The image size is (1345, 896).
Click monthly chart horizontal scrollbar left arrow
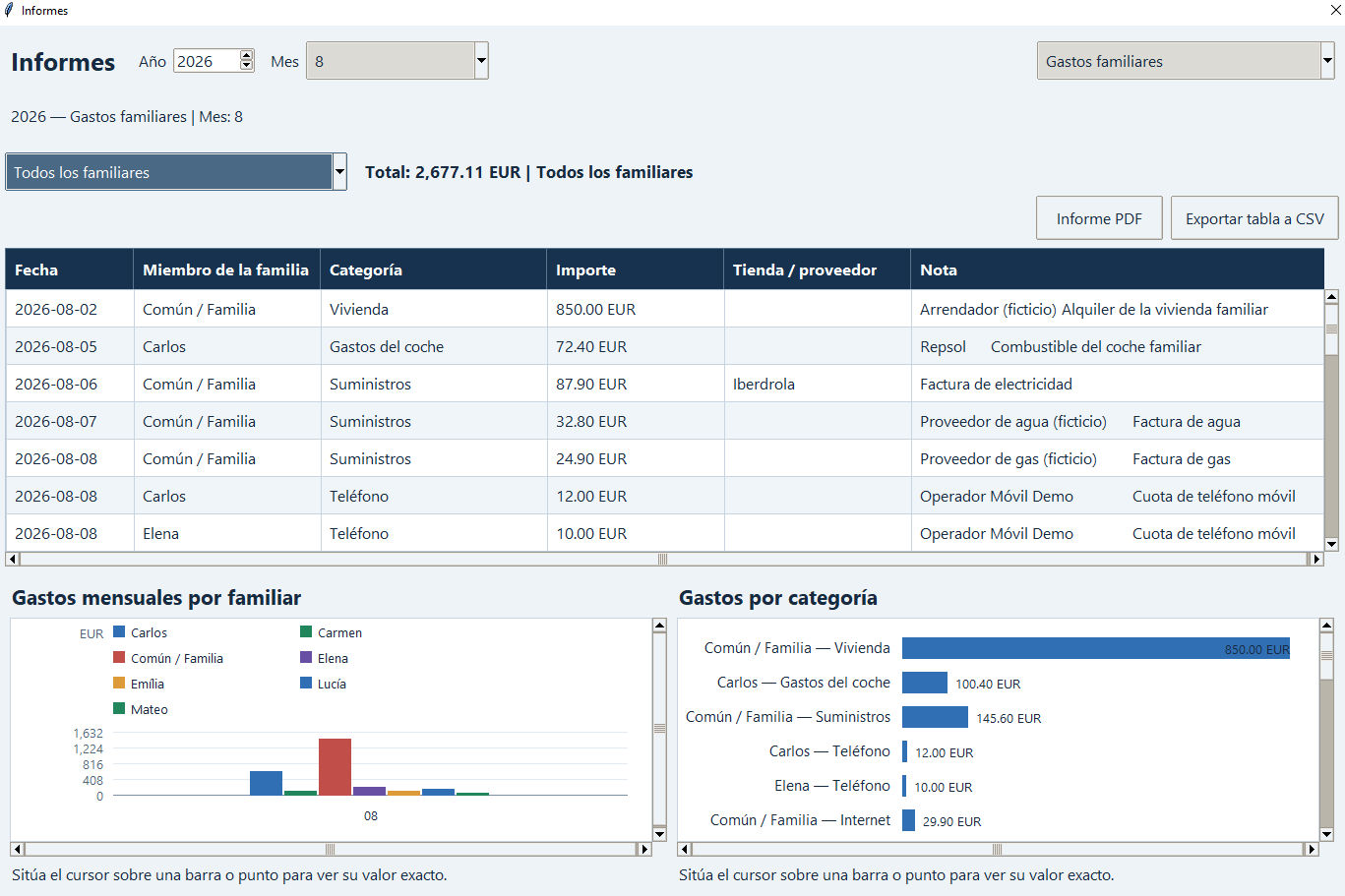(x=17, y=849)
